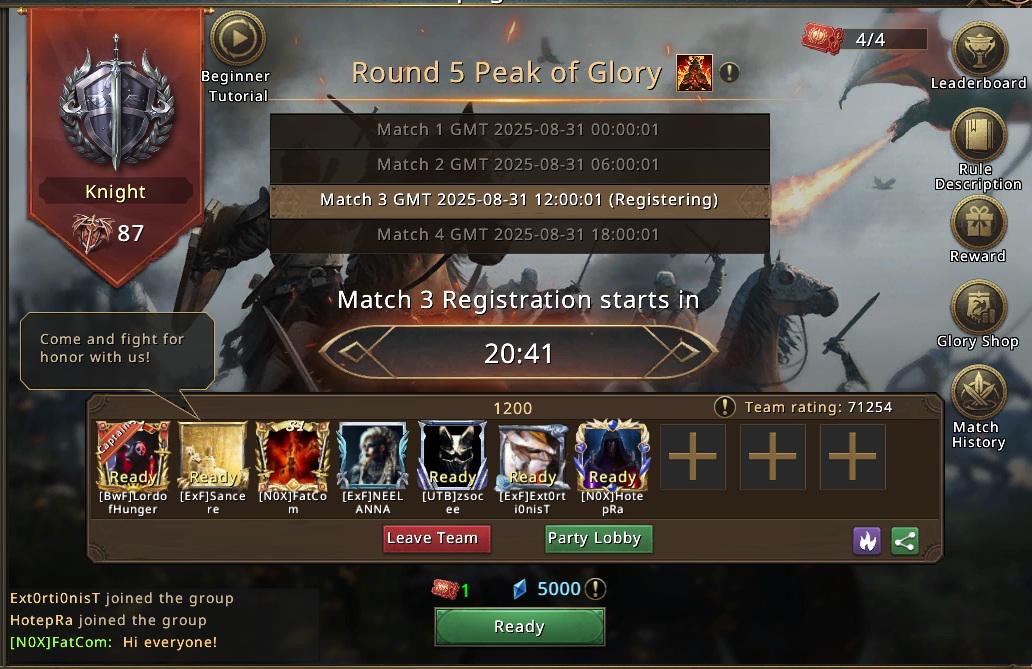The height and width of the screenshot is (669, 1032).
Task: Select Match 4 GMT 18:00:01 row
Action: point(519,235)
